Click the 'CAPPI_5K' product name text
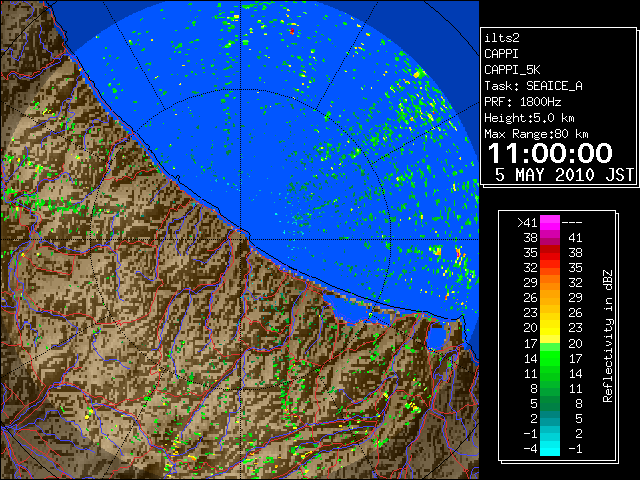Viewport: 640px width, 480px height. 512,70
